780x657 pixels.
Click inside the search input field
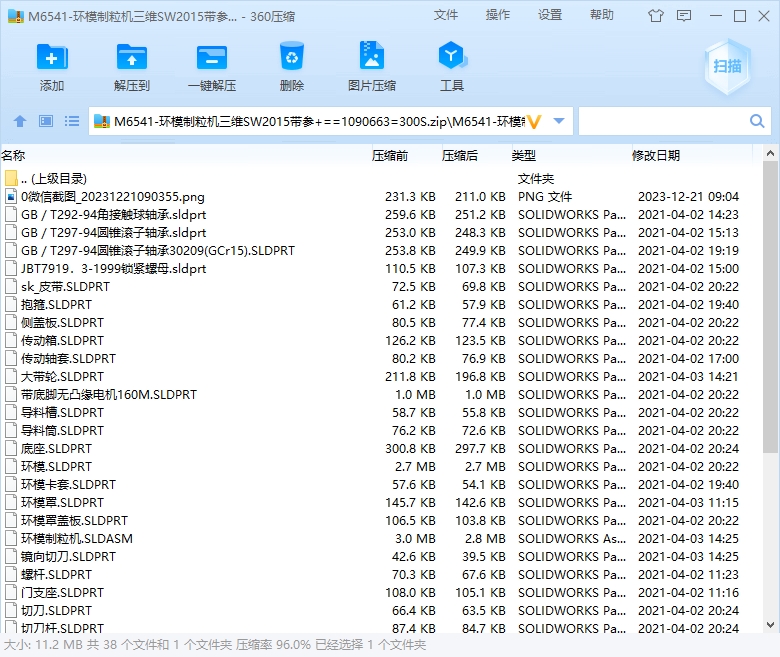(664, 121)
